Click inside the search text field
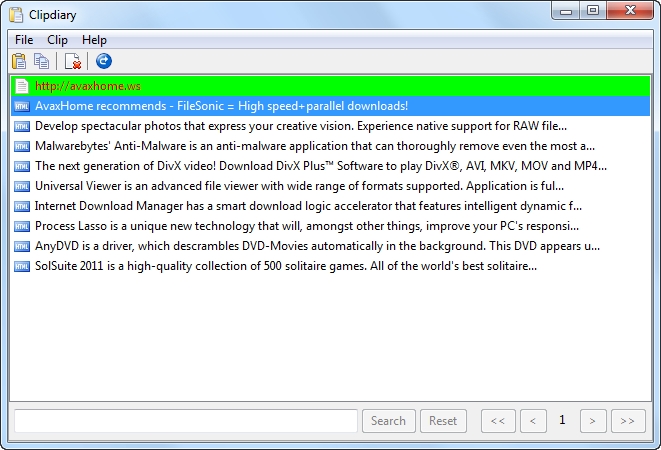The image size is (661, 450). 186,421
